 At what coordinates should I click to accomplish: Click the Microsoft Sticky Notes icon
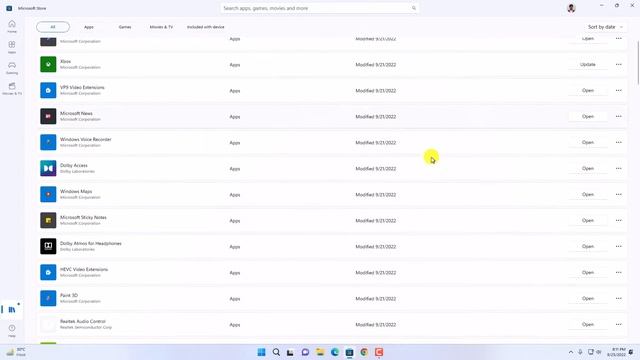tap(48, 220)
